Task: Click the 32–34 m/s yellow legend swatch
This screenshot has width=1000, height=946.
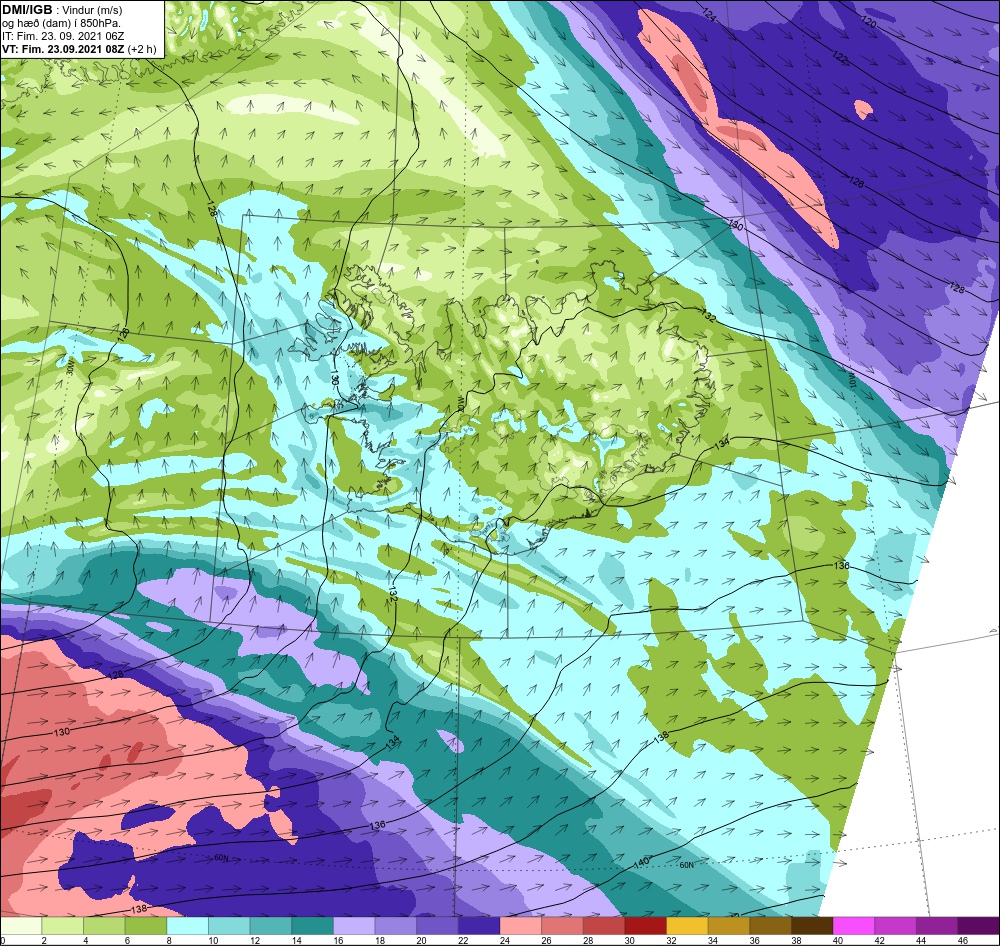Action: [x=688, y=925]
